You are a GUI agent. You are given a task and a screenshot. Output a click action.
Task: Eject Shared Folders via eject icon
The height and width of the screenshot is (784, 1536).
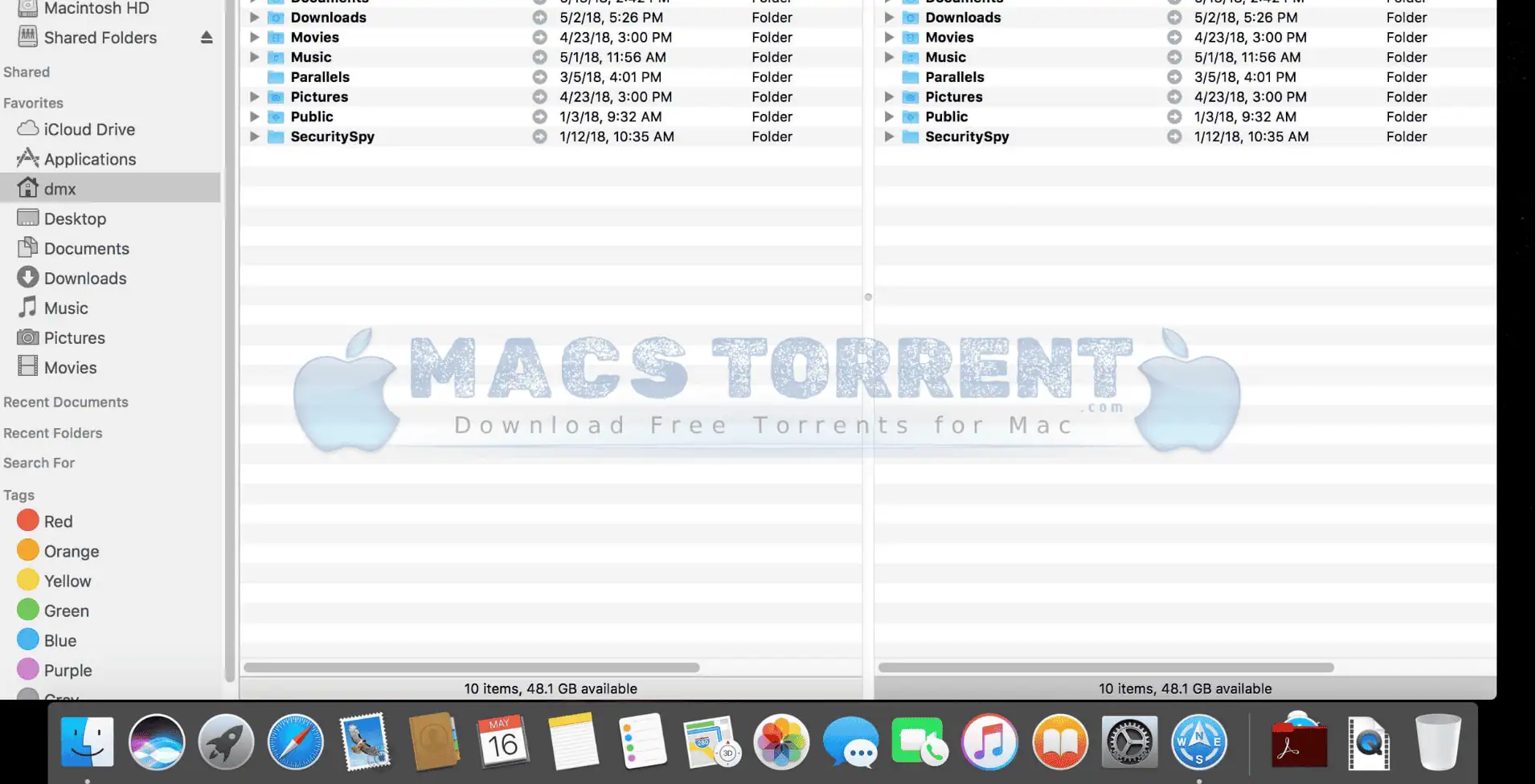(207, 38)
